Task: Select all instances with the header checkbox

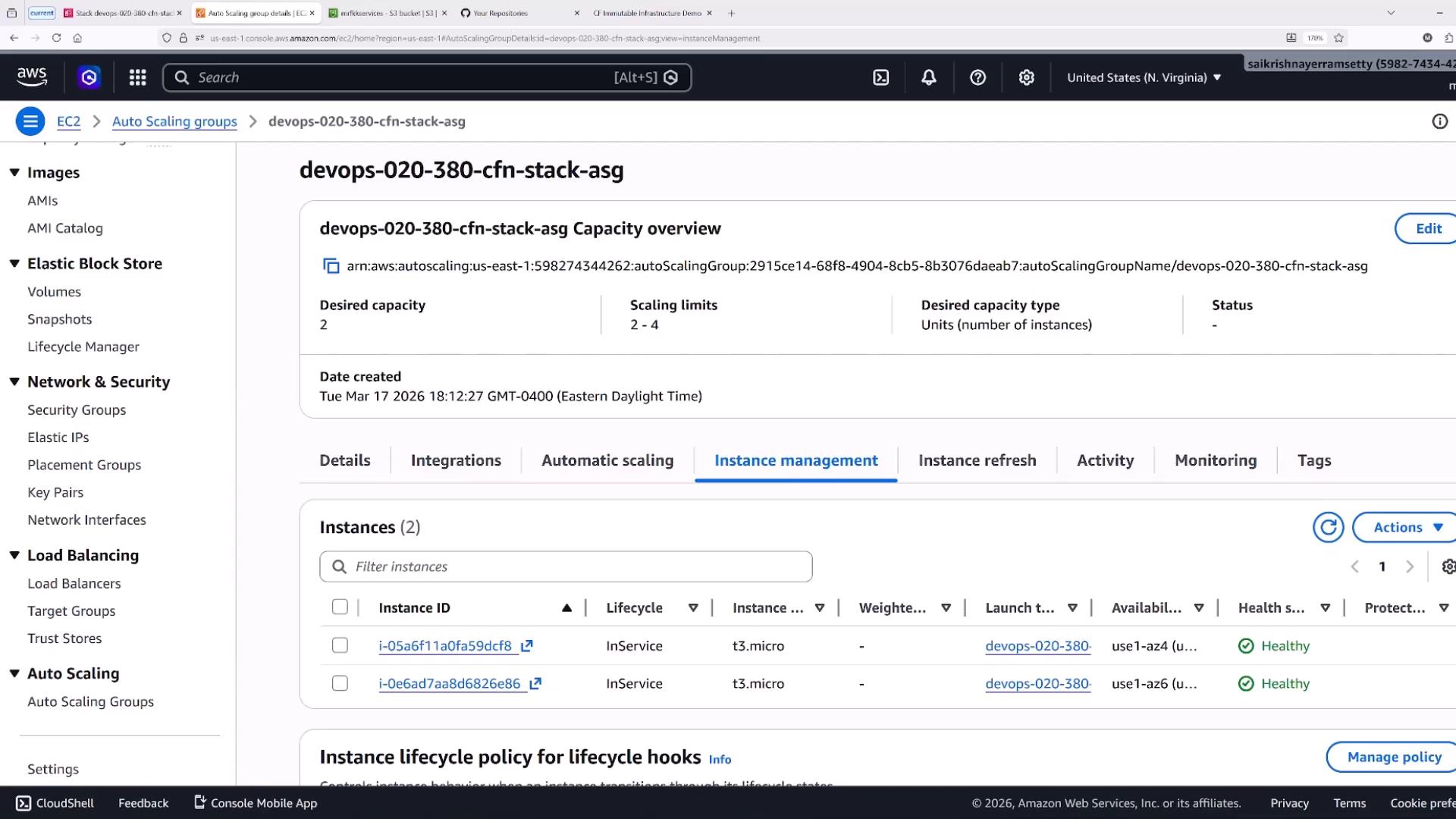Action: 340,607
